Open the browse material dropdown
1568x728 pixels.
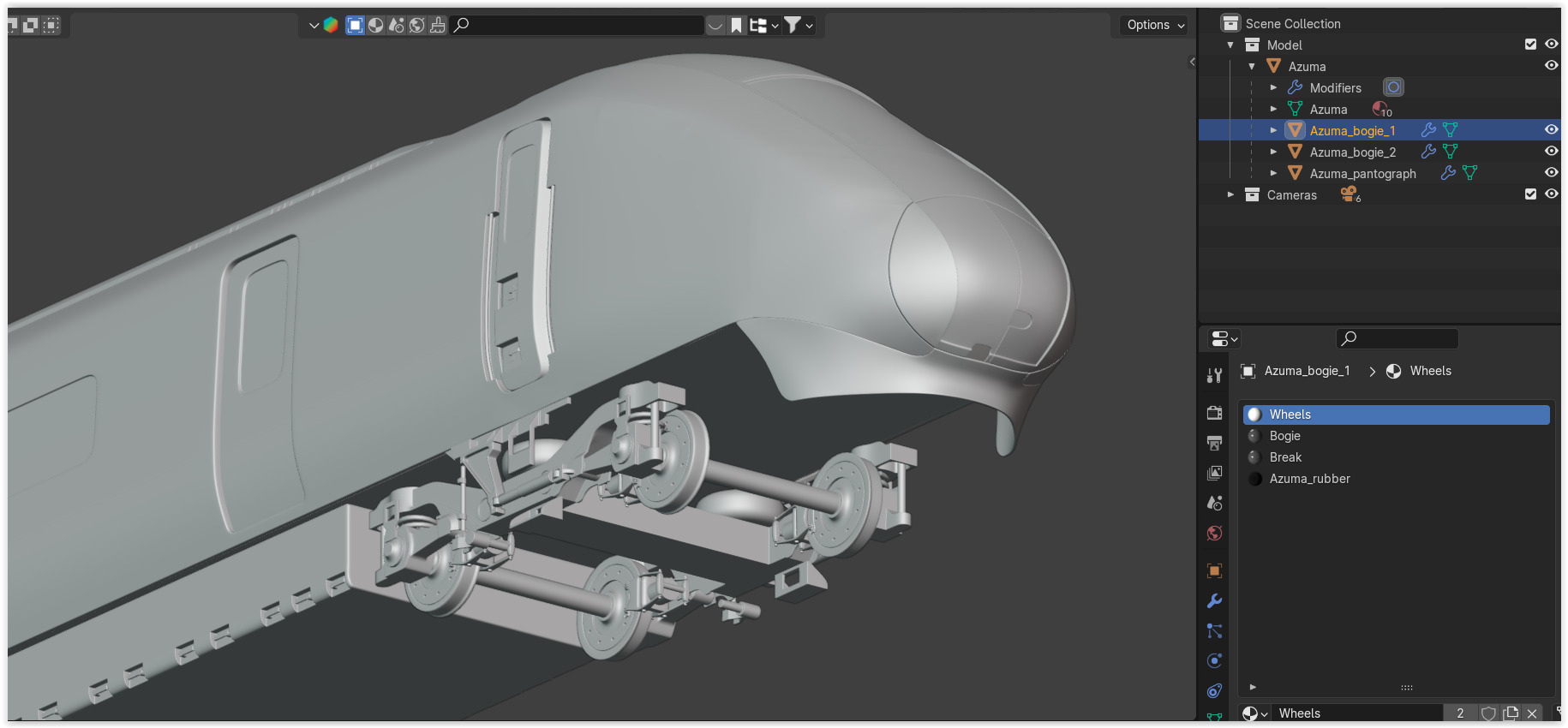pyautogui.click(x=1254, y=713)
